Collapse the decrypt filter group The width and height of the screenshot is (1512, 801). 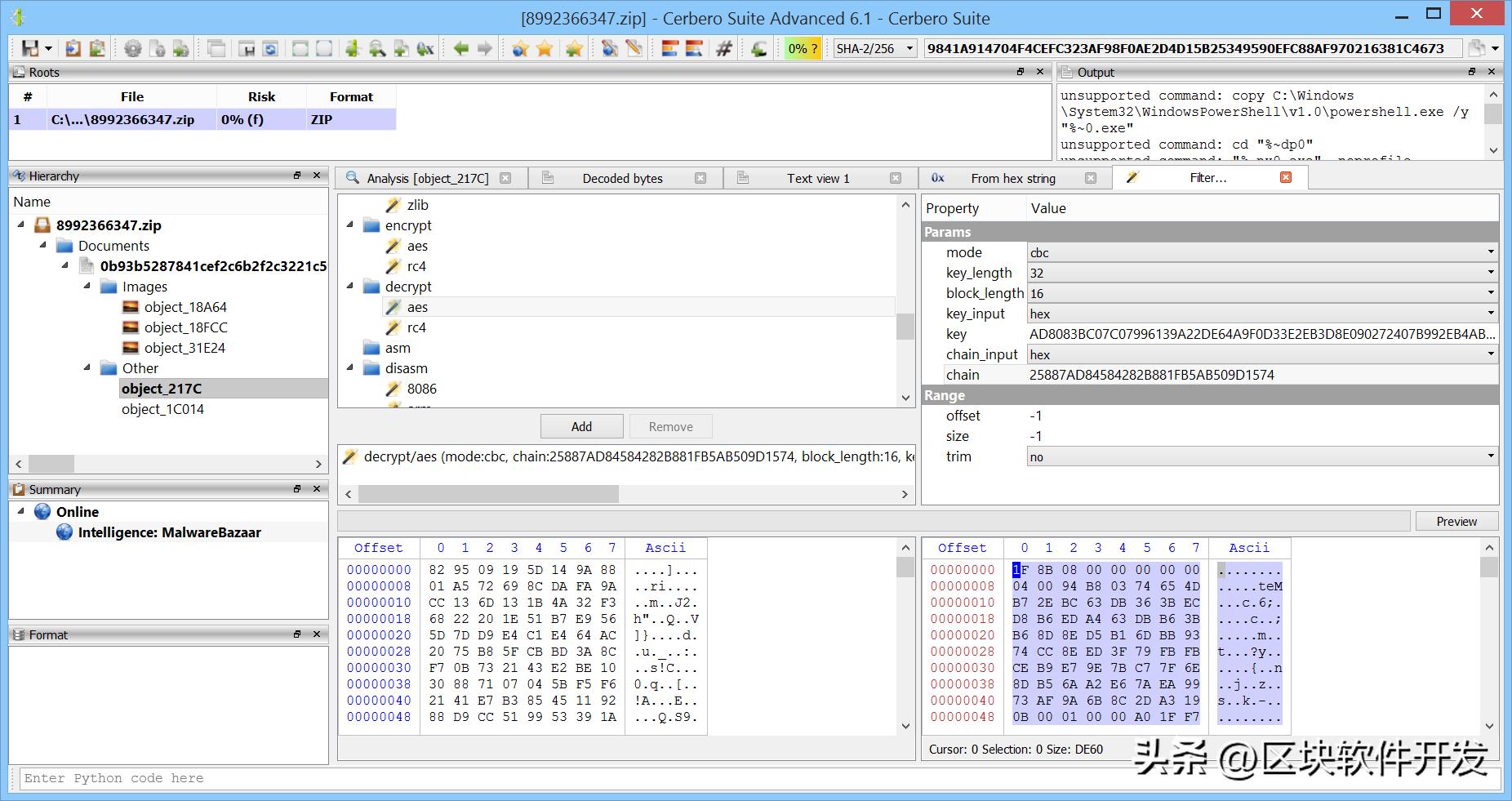(x=350, y=287)
